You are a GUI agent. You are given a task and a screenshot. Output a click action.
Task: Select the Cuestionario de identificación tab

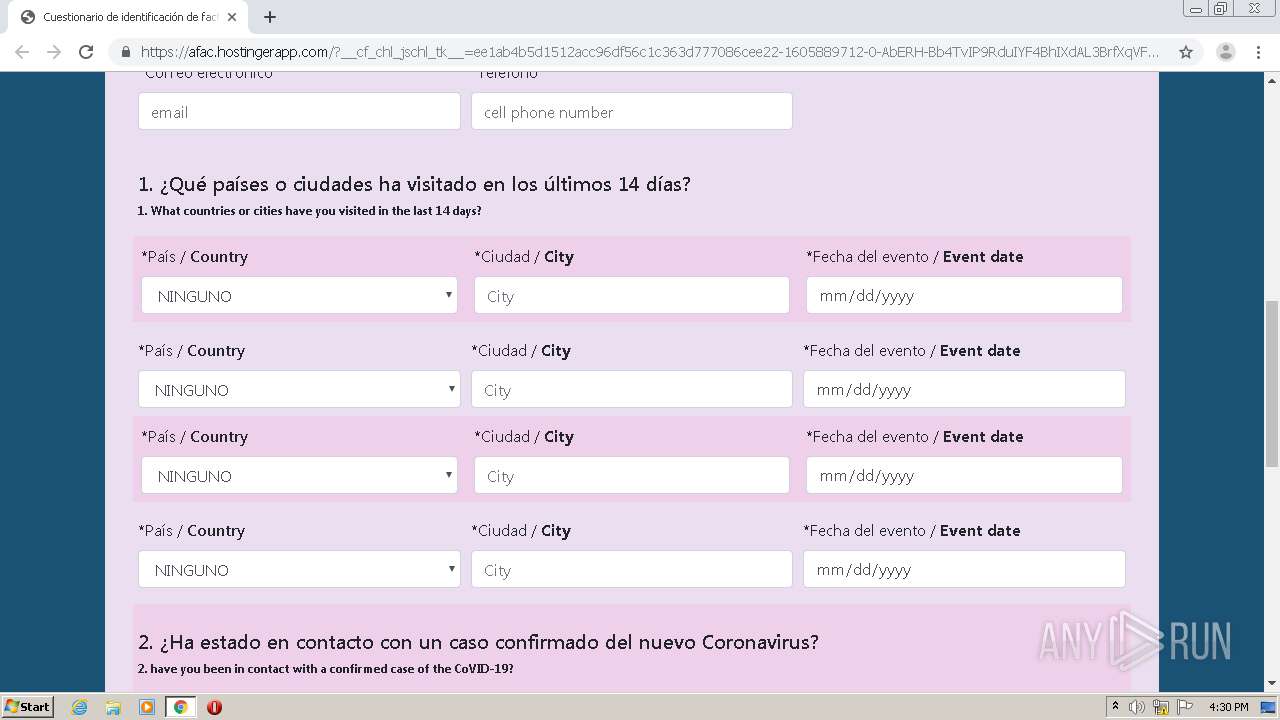tap(128, 17)
